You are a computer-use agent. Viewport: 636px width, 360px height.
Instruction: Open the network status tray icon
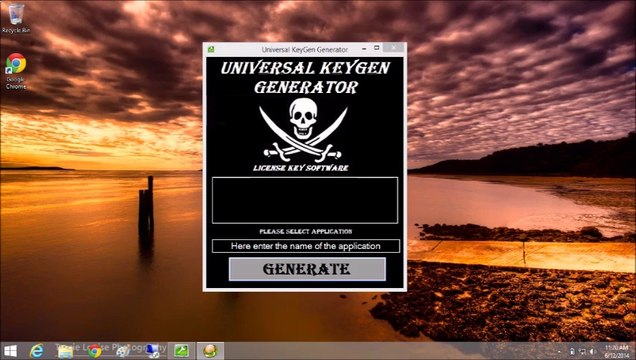coord(582,351)
